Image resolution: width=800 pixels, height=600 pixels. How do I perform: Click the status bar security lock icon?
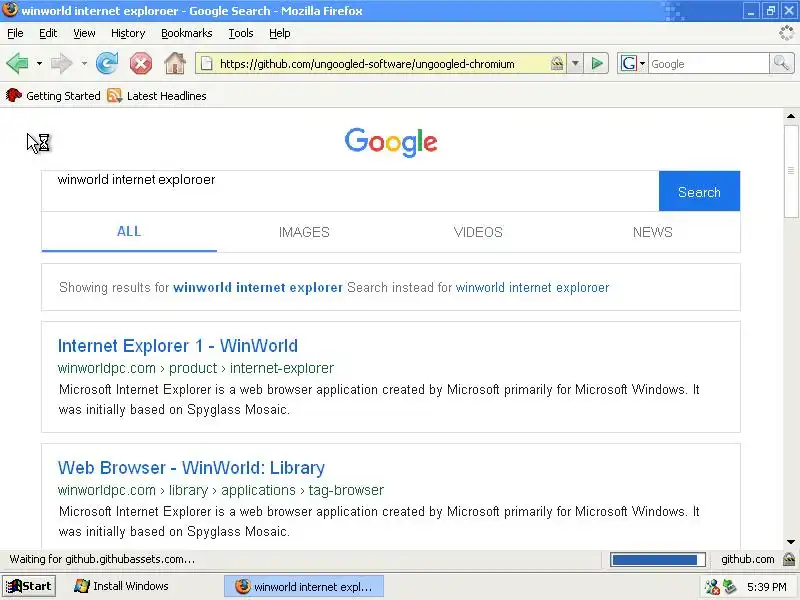(789, 560)
